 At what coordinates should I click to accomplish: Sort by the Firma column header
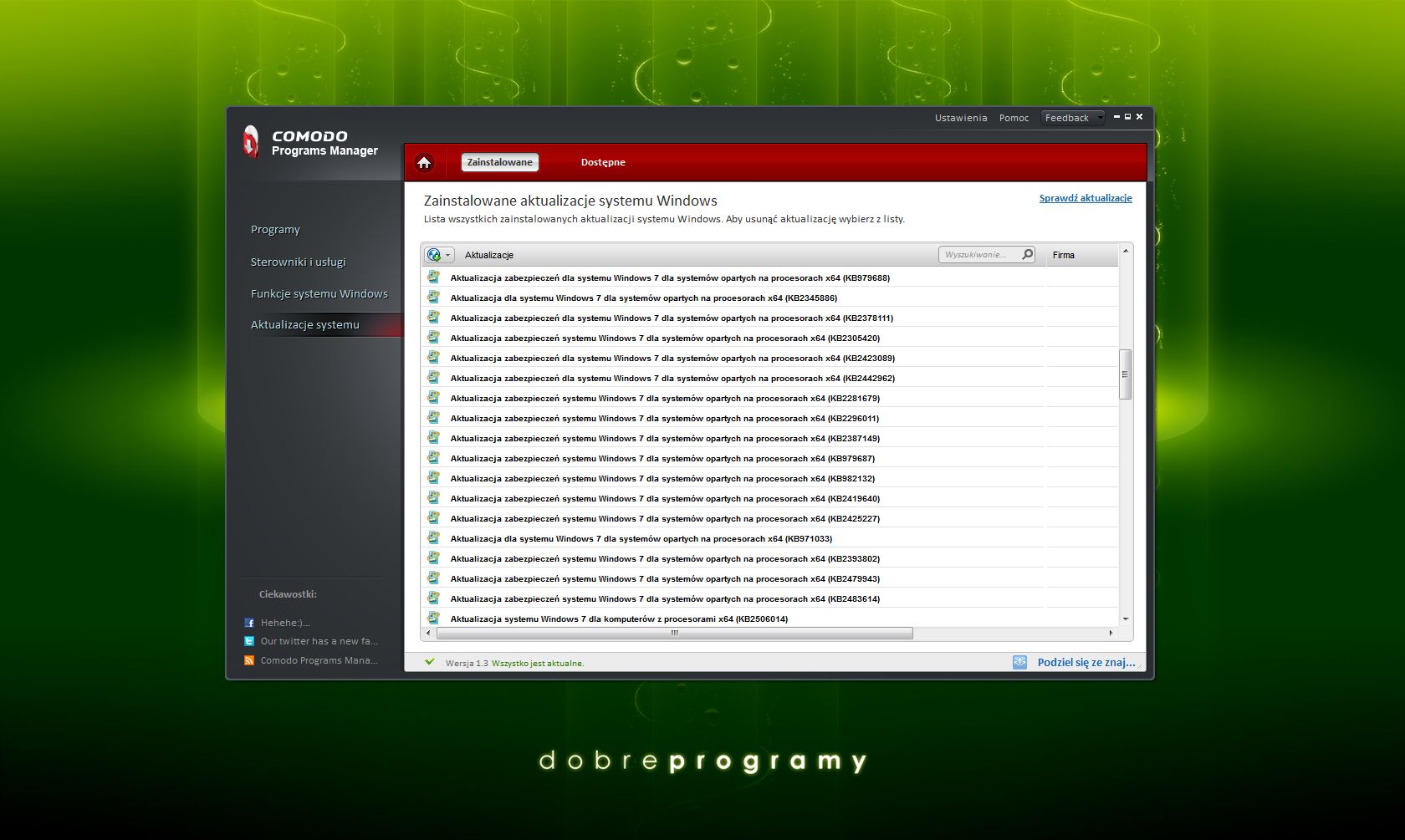1064,255
